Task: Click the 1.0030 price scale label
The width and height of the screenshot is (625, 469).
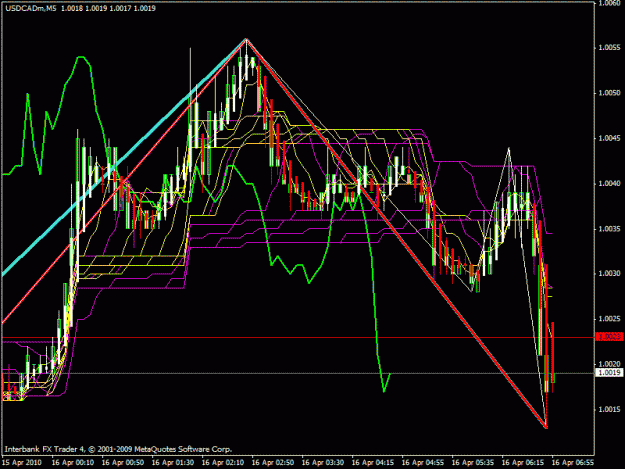Action: coord(610,273)
